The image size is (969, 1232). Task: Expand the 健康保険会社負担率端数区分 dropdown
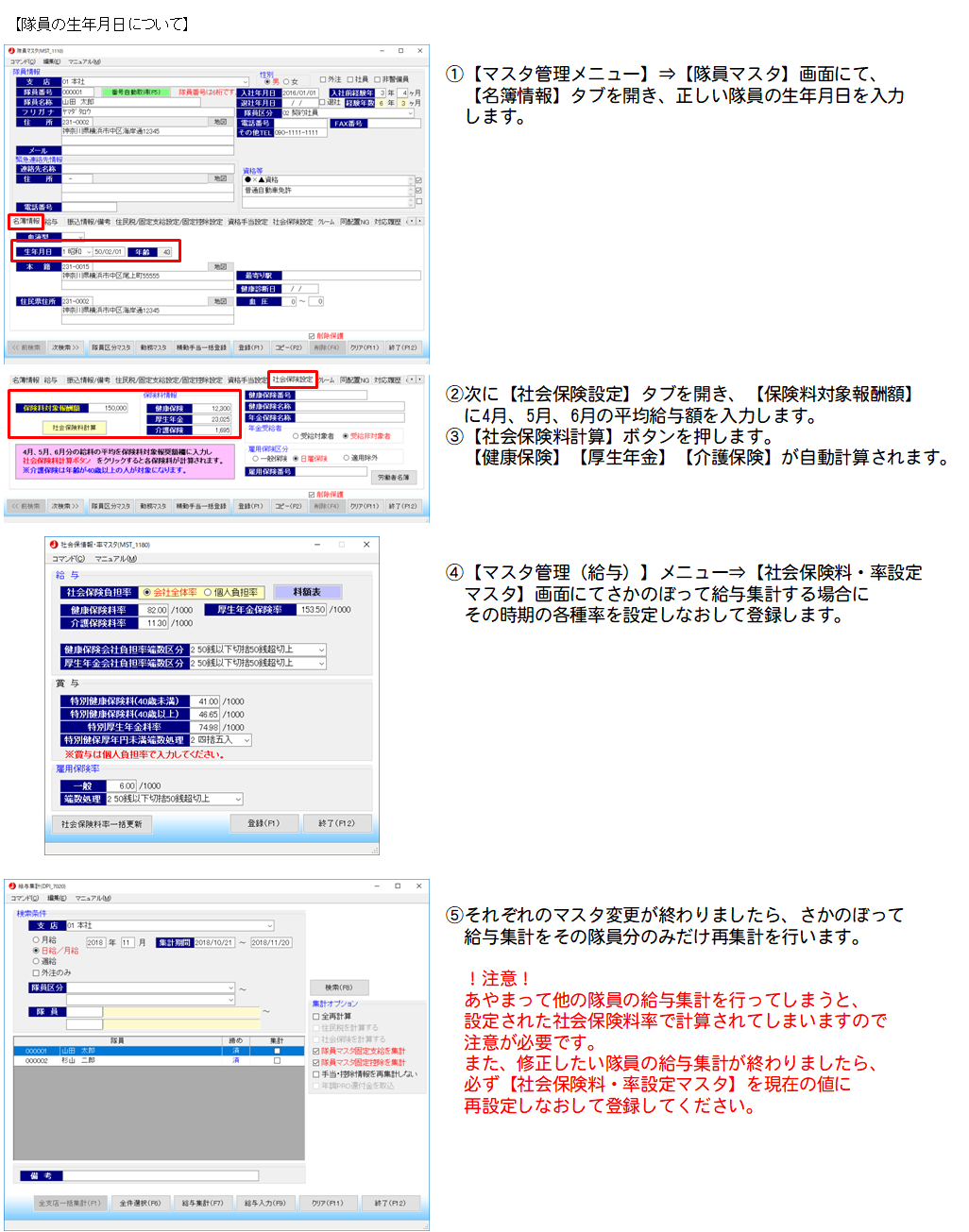322,650
